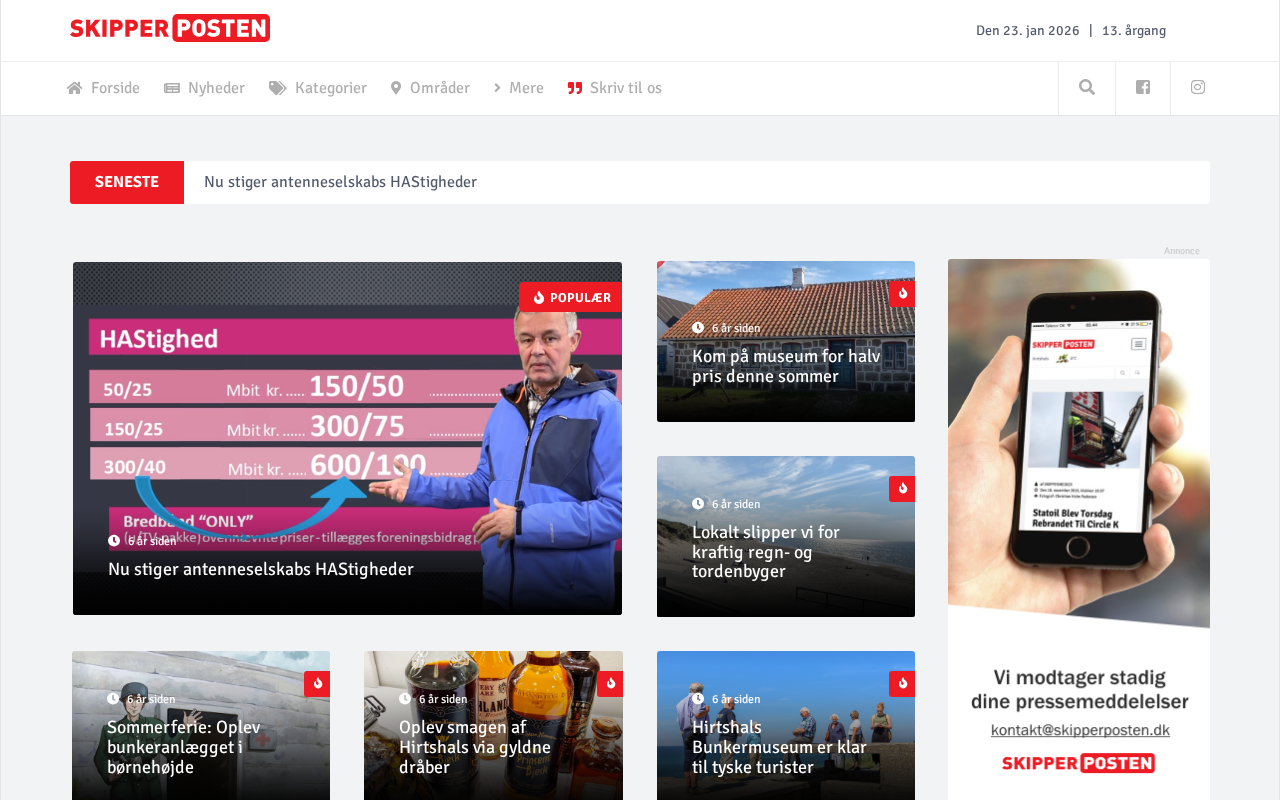Click the flame icon on the gyldne dråber card
The height and width of the screenshot is (800, 1280).
pos(610,684)
